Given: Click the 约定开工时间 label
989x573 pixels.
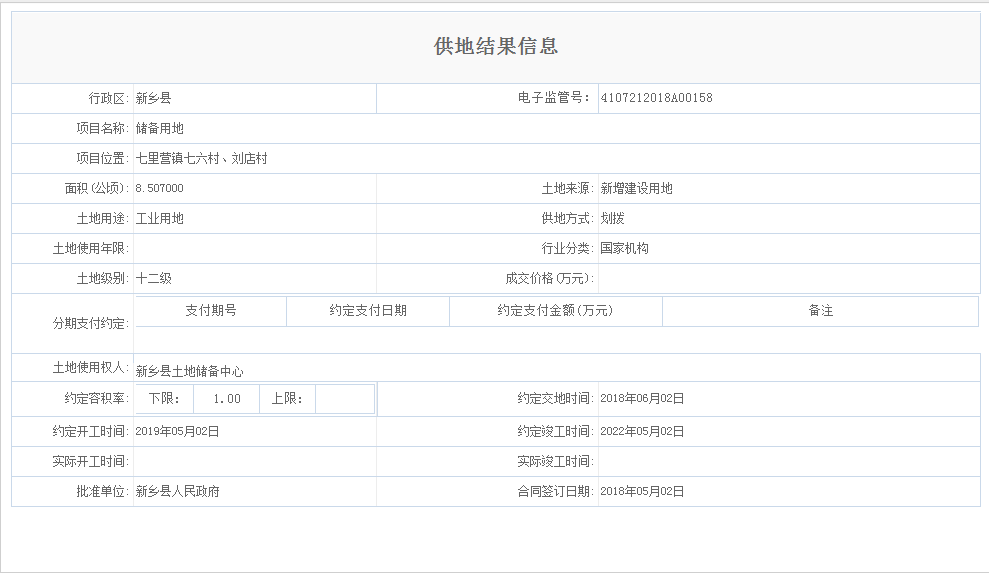Looking at the screenshot, I should pyautogui.click(x=91, y=431).
